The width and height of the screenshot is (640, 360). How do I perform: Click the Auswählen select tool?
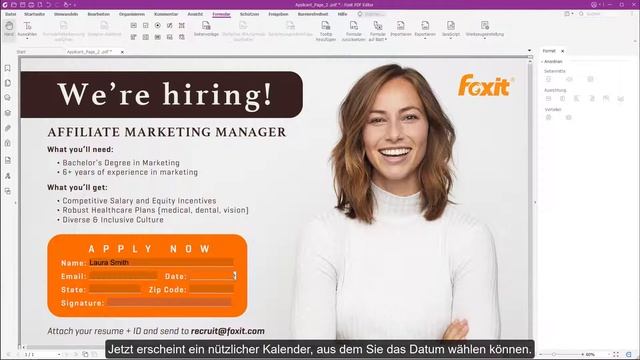tap(27, 29)
